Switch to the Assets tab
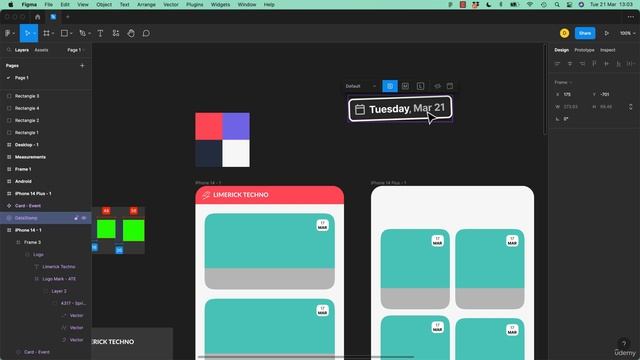 point(41,50)
